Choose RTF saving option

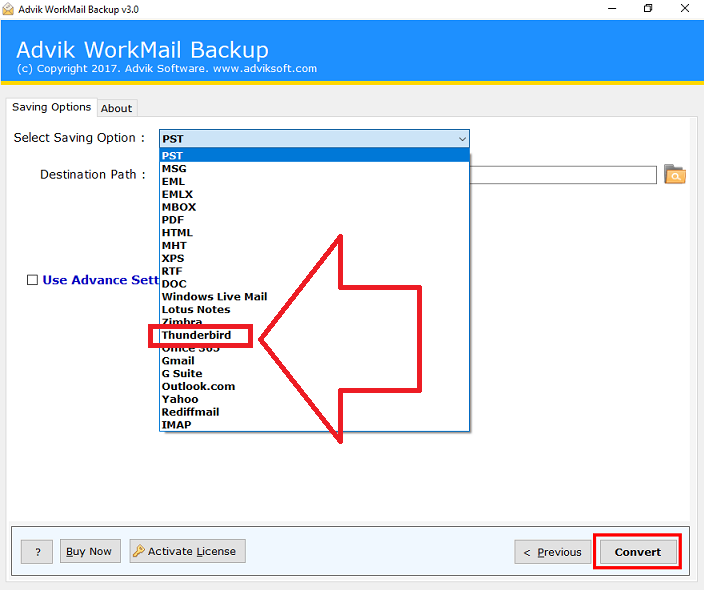314,271
